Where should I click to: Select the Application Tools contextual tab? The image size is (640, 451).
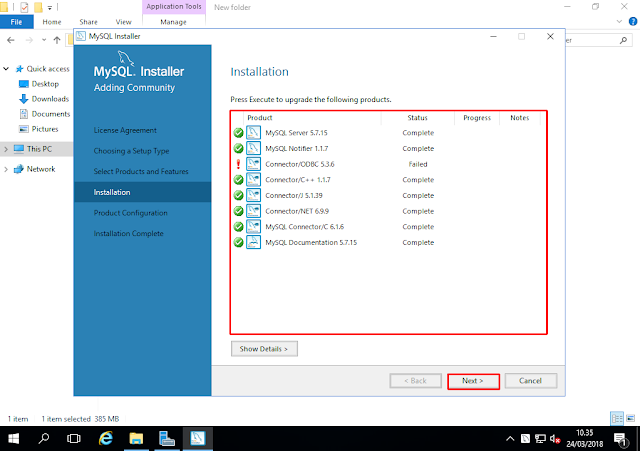pyautogui.click(x=174, y=7)
